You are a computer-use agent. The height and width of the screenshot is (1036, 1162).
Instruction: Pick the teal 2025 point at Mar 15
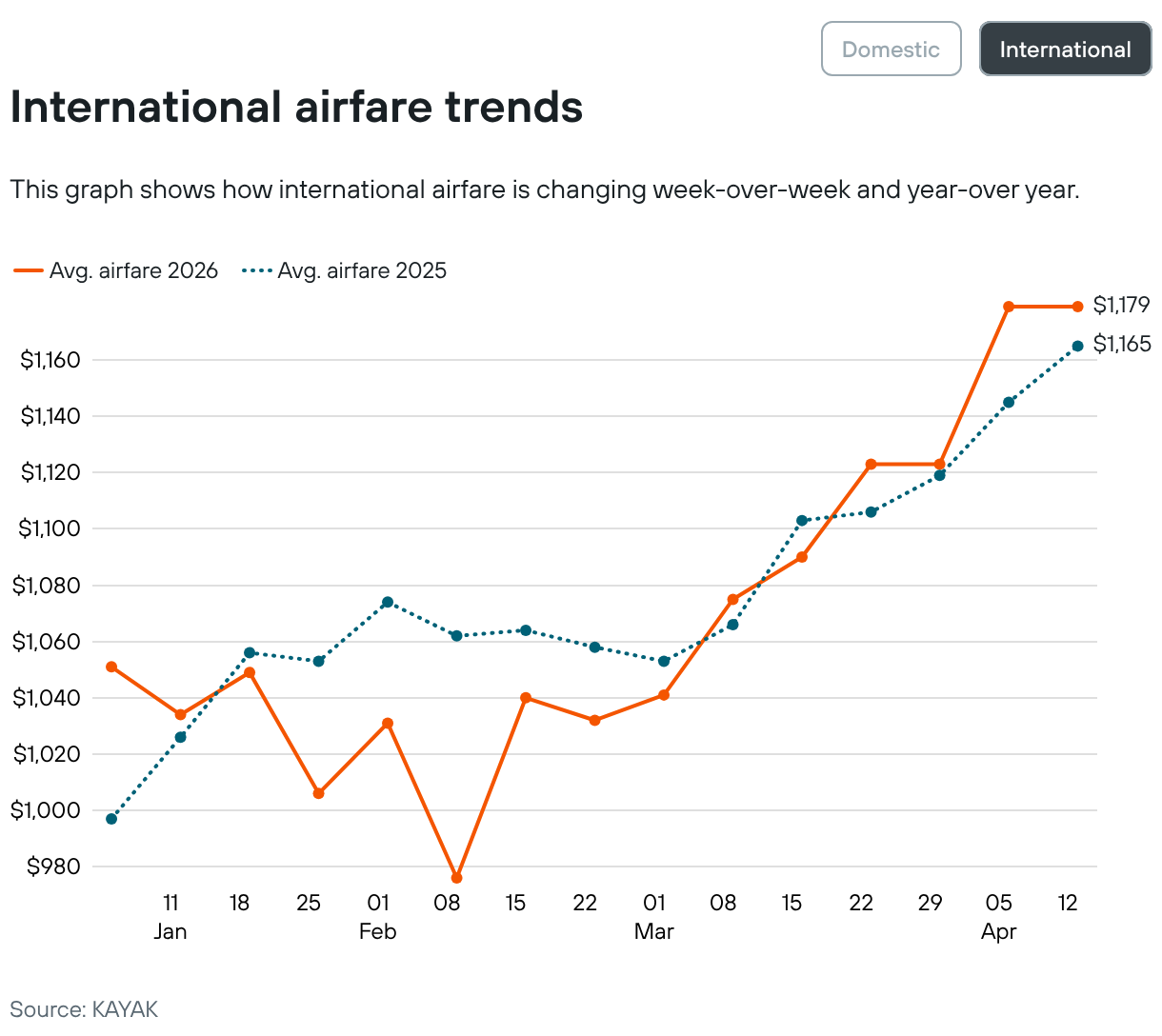pyautogui.click(x=802, y=521)
